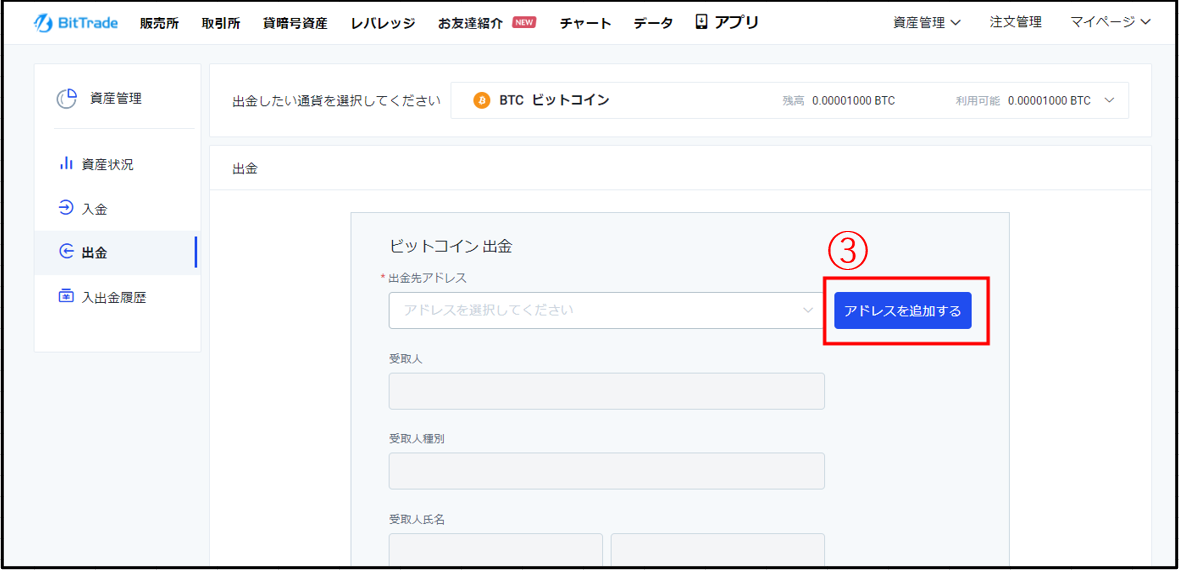Click the 出金 withdrawal arrow icon
Image resolution: width=1179 pixels, height=570 pixels.
65,252
